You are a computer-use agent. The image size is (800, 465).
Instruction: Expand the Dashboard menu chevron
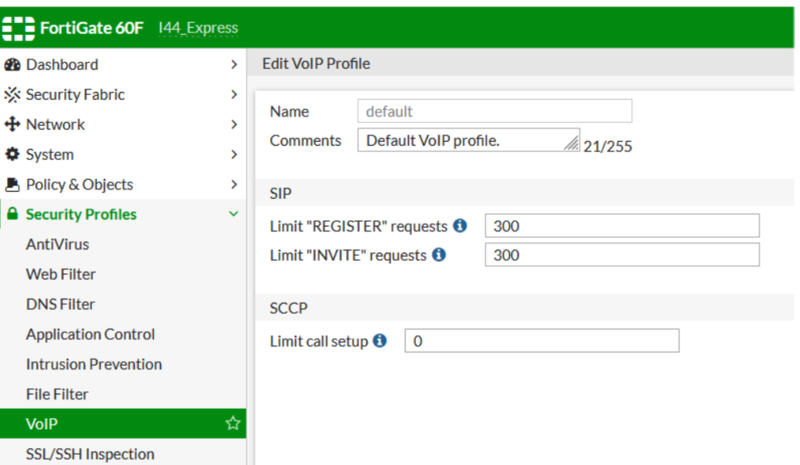point(234,65)
